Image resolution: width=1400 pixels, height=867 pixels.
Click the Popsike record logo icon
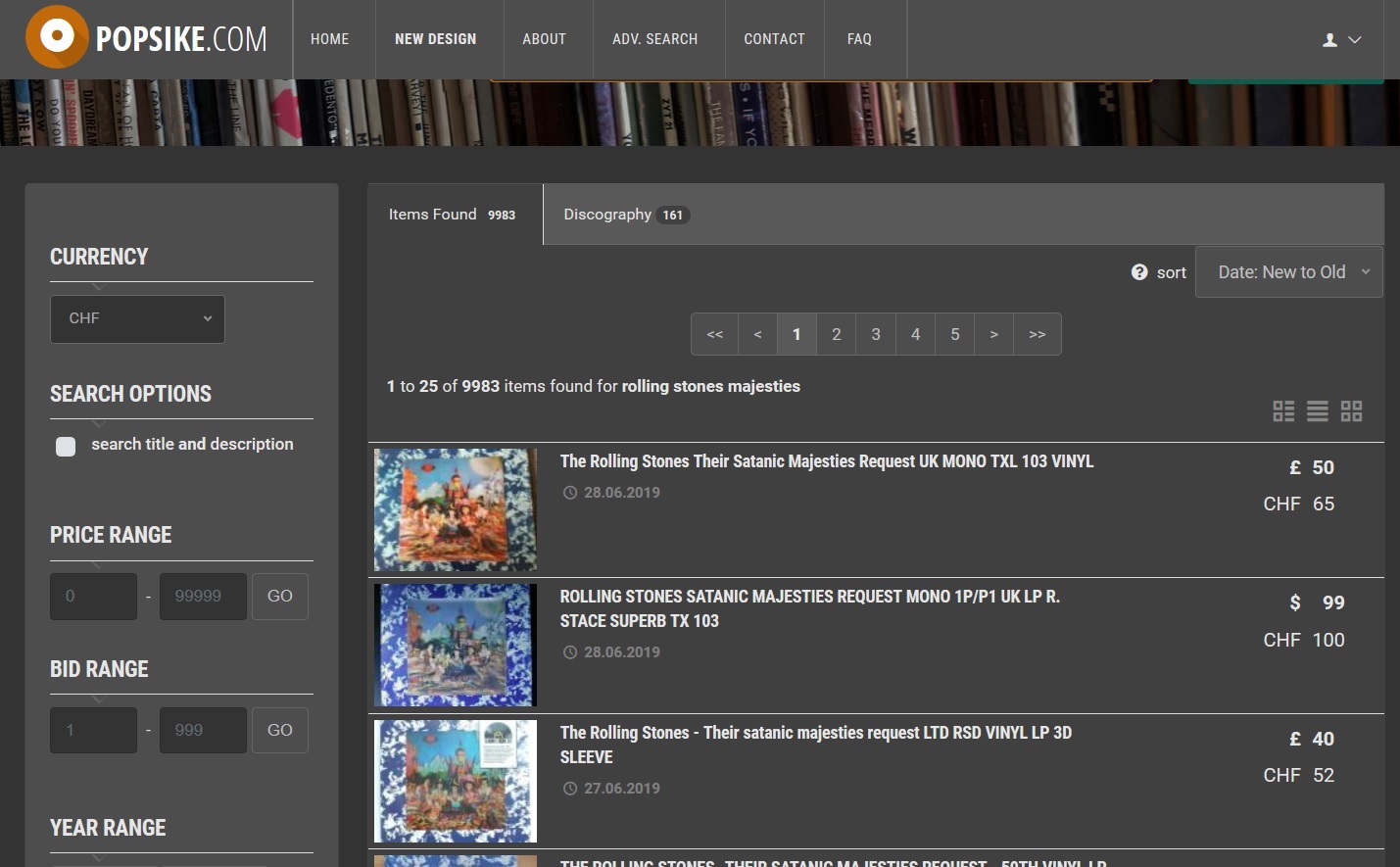click(57, 37)
